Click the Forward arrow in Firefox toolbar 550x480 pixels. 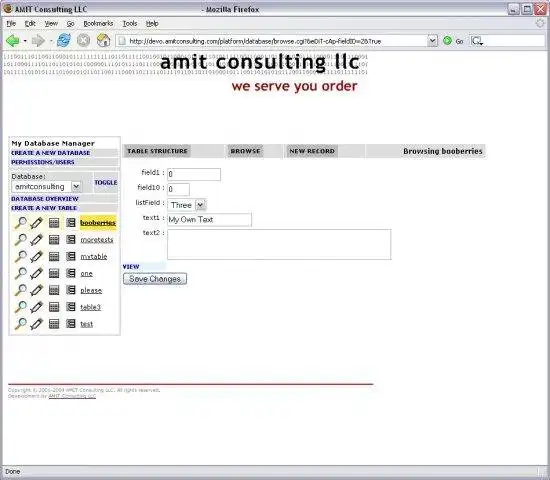38,41
